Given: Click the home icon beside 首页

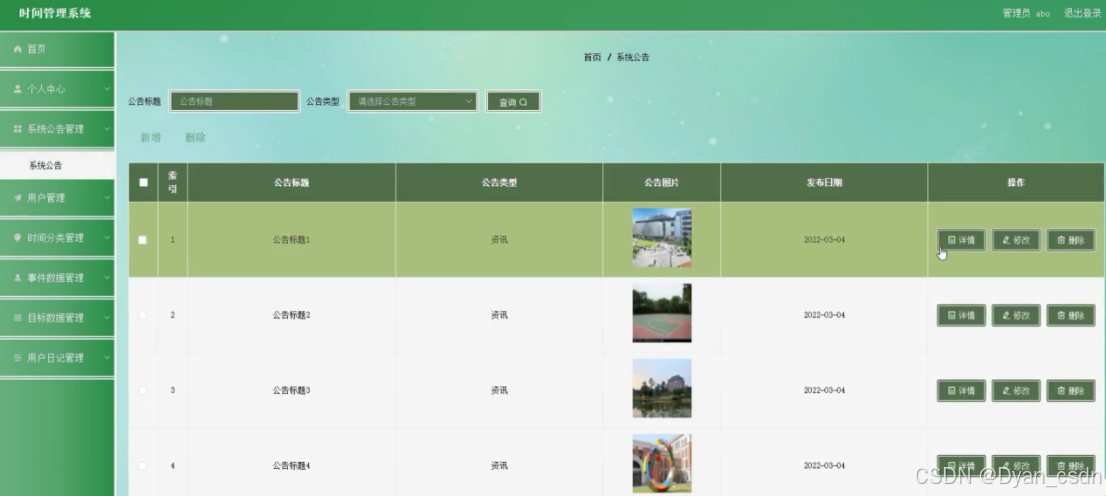Looking at the screenshot, I should 18,49.
